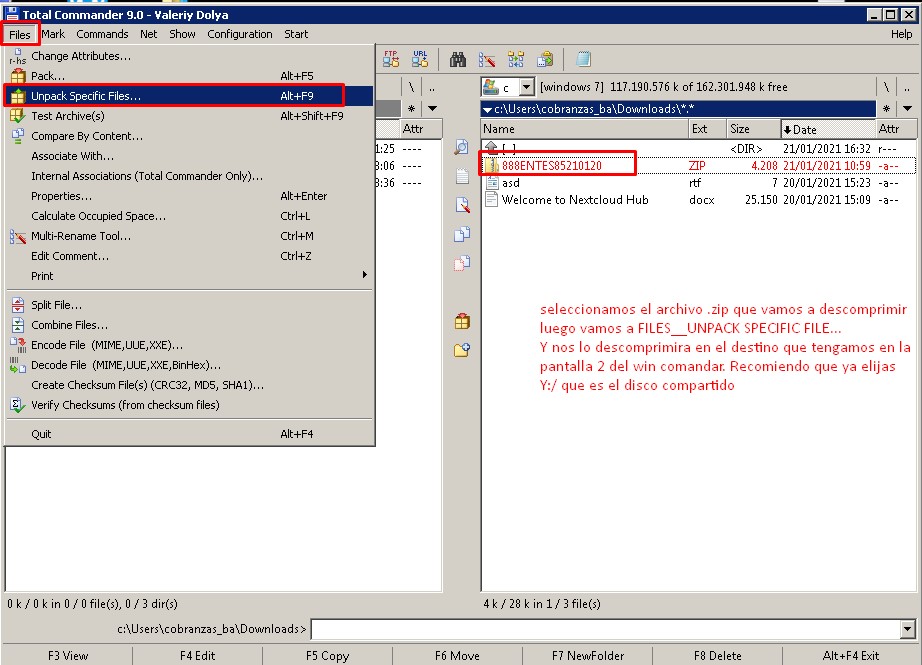The width and height of the screenshot is (922, 665).
Task: Select the 888ENTES85210120 zip file
Action: 552,164
